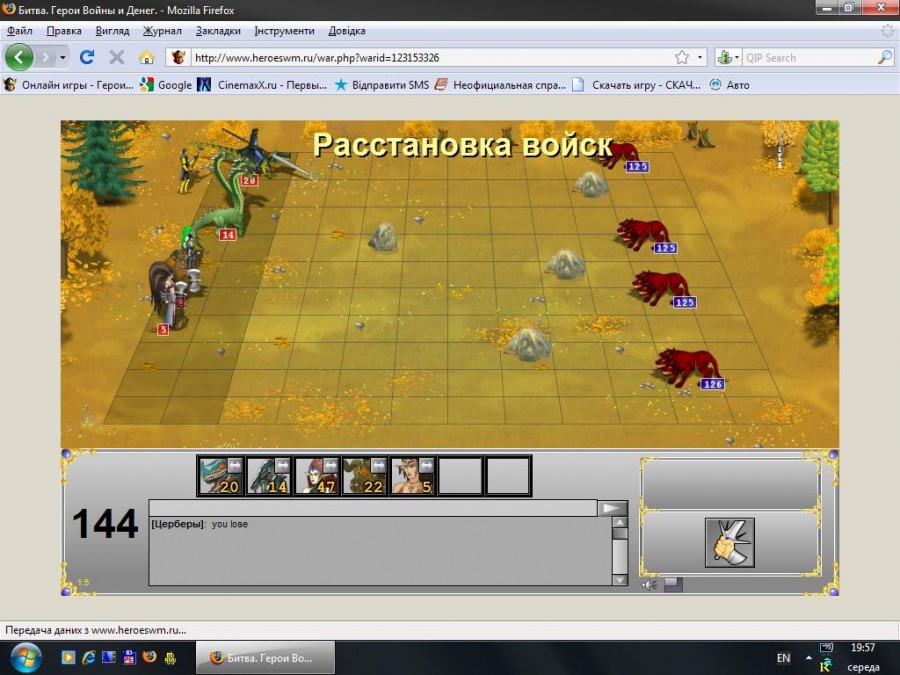This screenshot has height=675, width=900.
Task: Open the Вигляд menu
Action: click(x=112, y=31)
